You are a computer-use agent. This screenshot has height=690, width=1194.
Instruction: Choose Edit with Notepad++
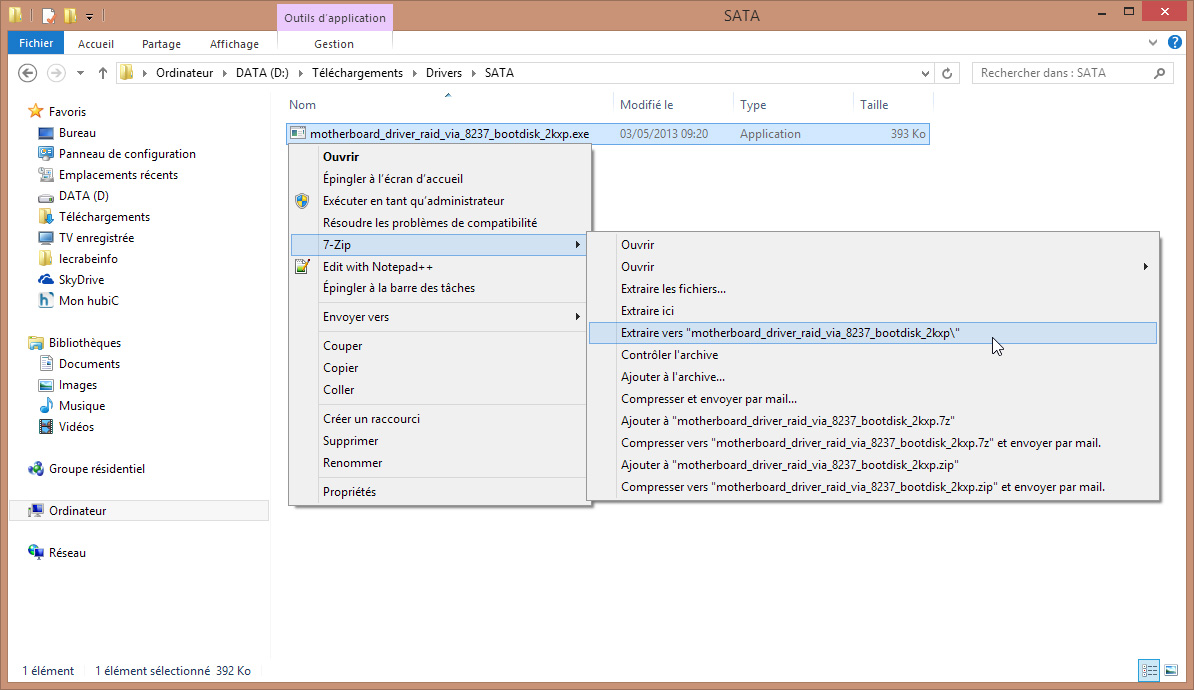point(439,267)
